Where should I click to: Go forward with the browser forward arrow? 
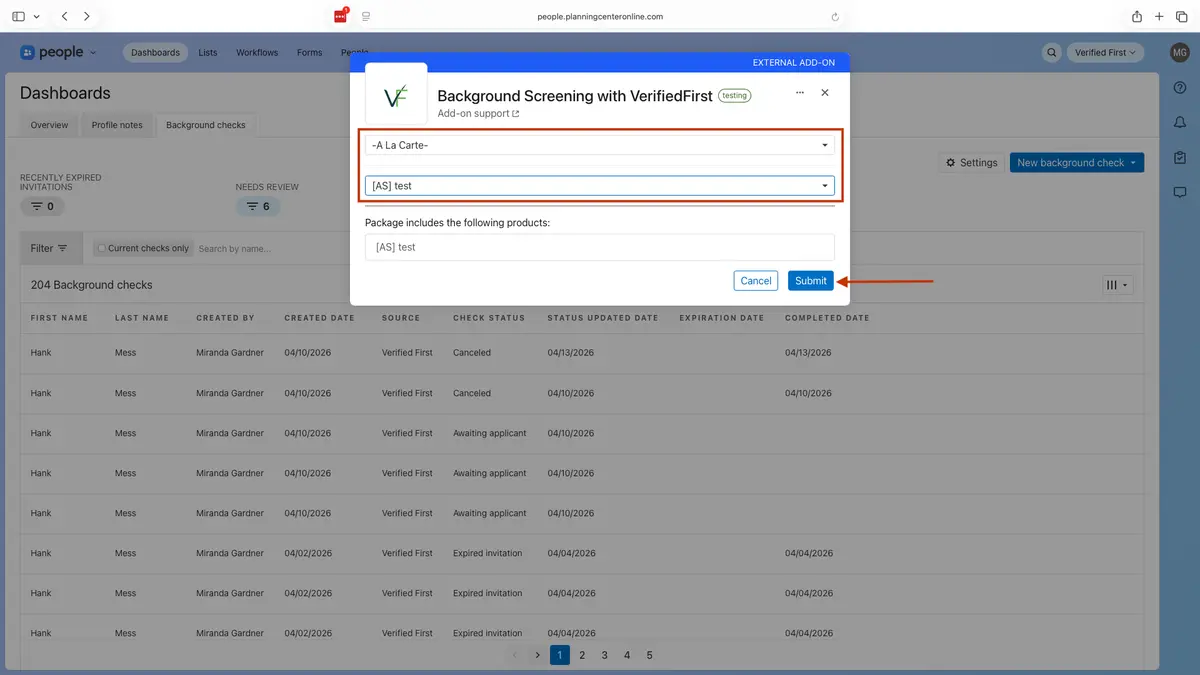coord(87,17)
